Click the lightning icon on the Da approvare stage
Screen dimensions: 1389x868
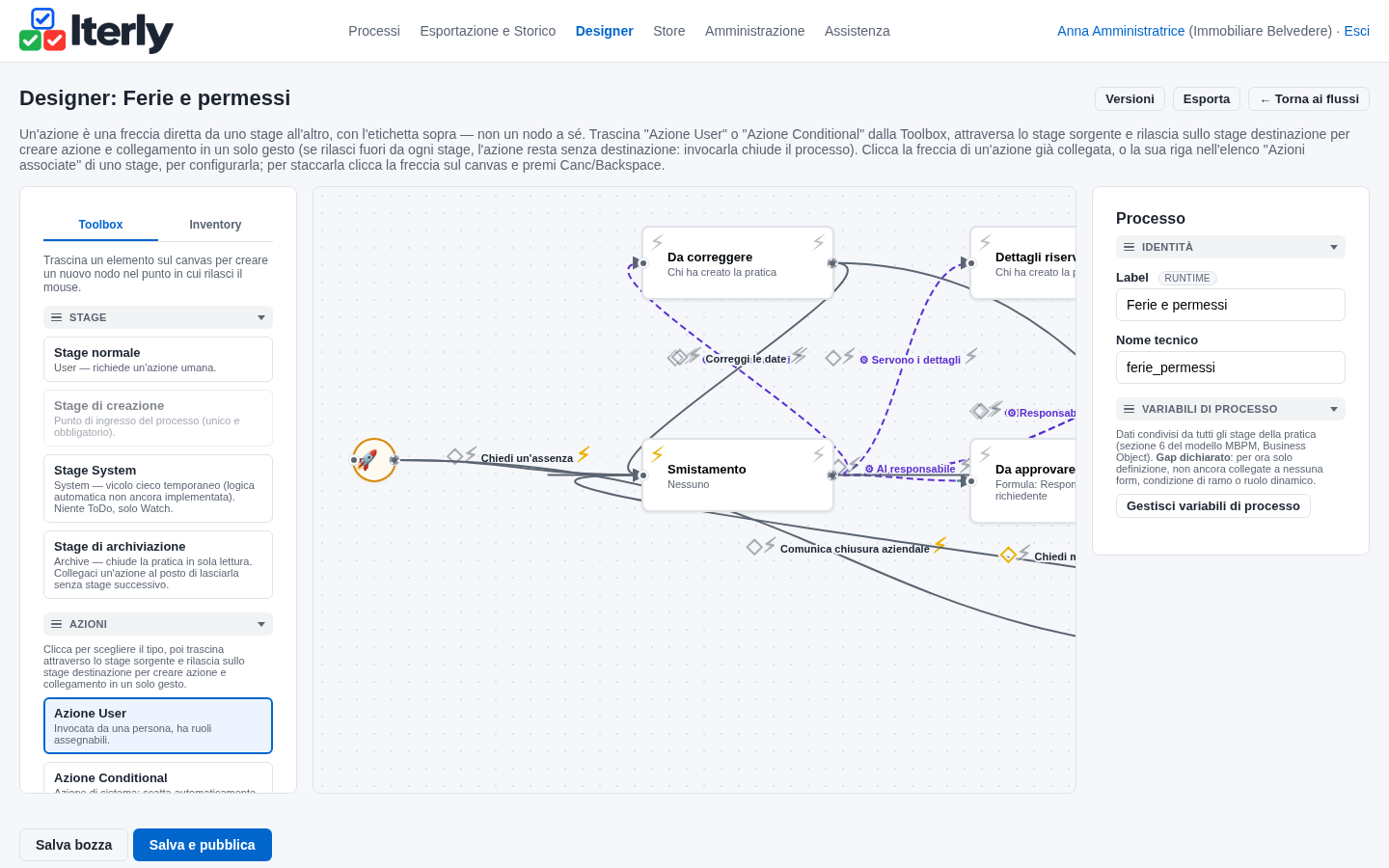coord(985,454)
